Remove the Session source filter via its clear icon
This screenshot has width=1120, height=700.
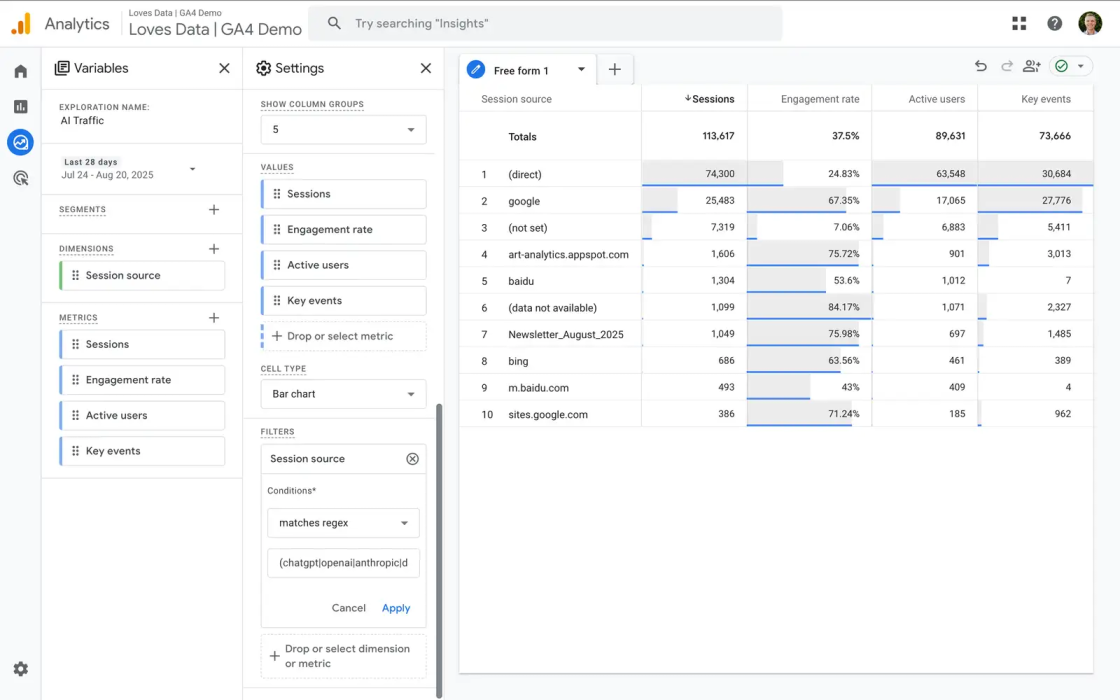(x=412, y=458)
